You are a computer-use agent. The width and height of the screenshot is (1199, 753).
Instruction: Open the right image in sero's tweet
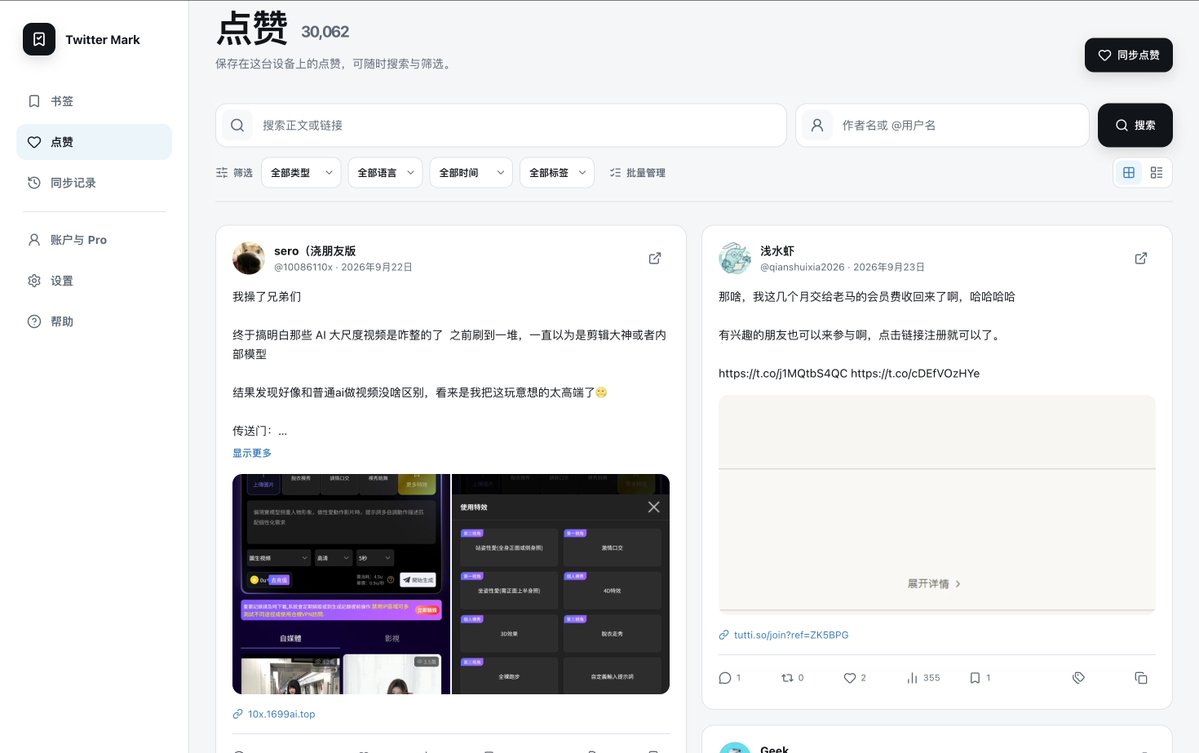(561, 584)
